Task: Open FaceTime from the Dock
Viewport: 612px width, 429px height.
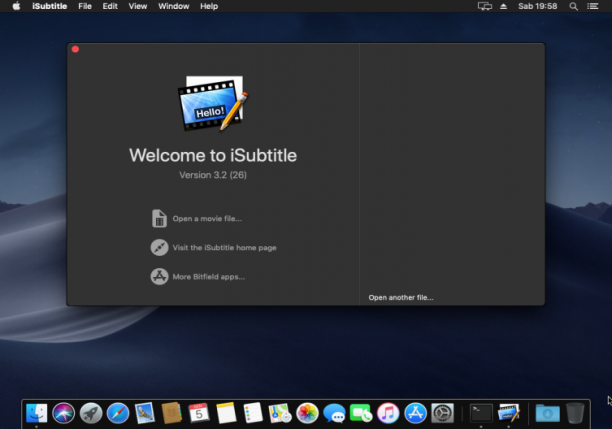Action: pyautogui.click(x=361, y=413)
